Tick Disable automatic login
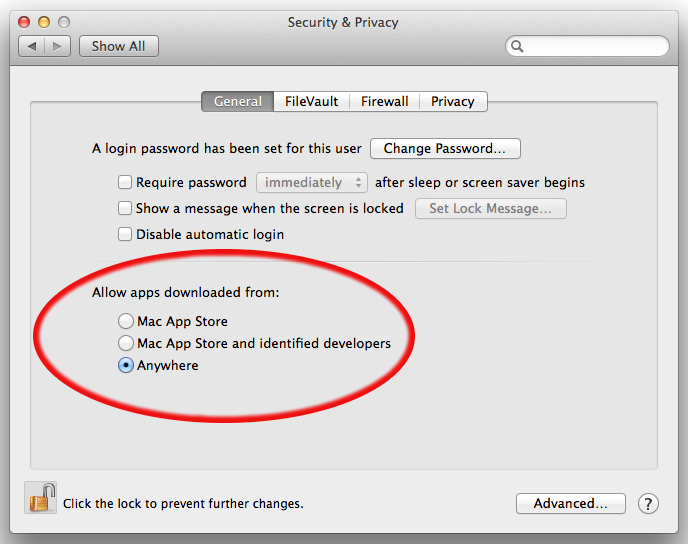This screenshot has height=544, width=688. coord(125,234)
